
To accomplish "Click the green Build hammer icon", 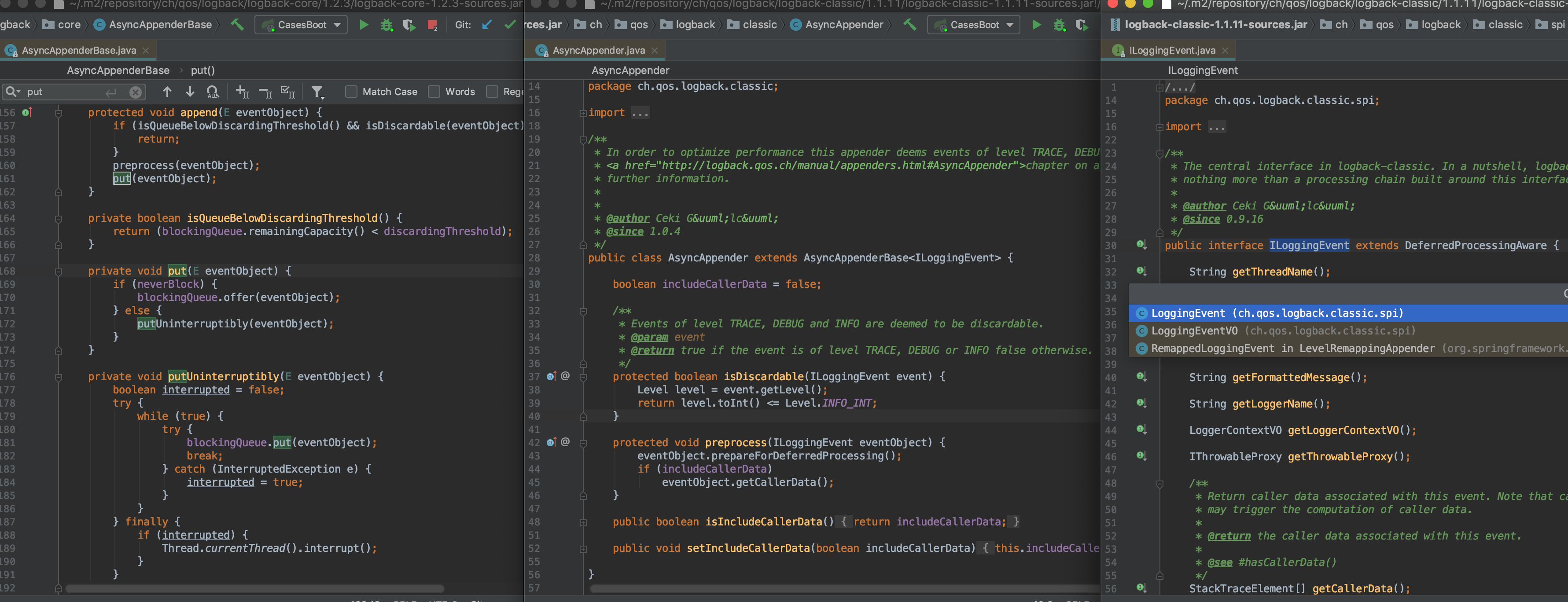I will [237, 25].
